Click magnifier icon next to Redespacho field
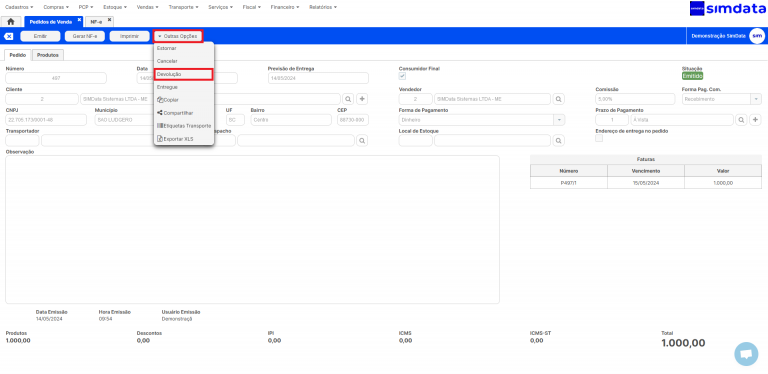This screenshot has height=374, width=768. tap(362, 141)
